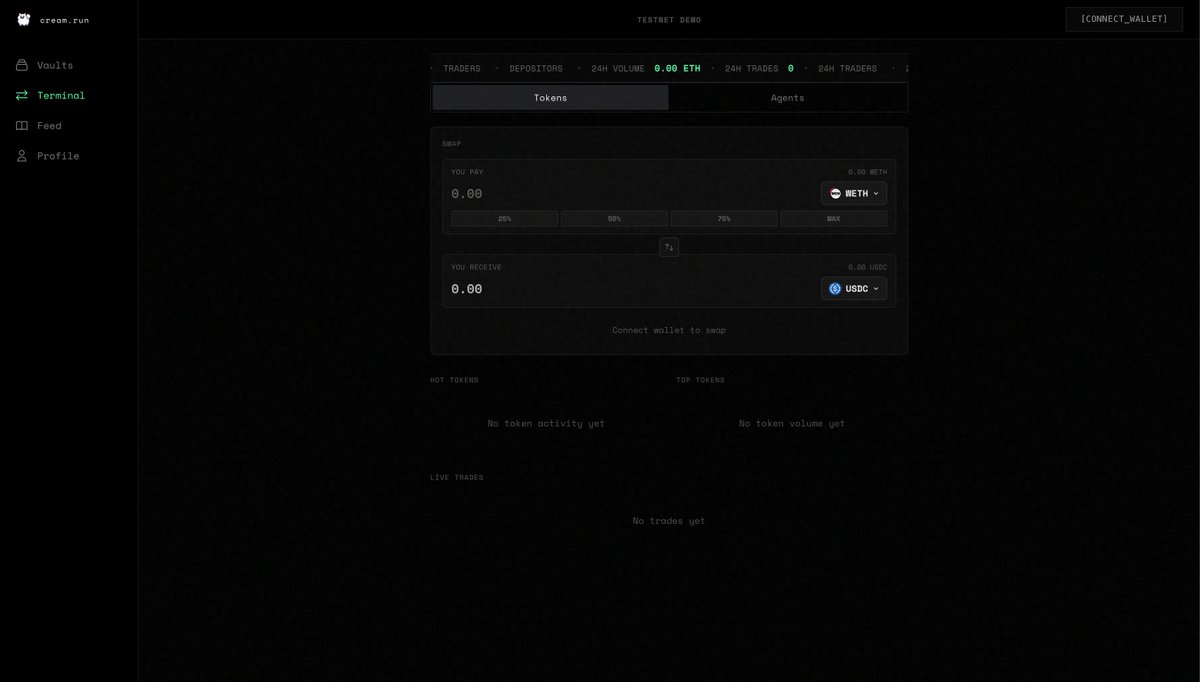Select the 25% amount button

tap(505, 219)
